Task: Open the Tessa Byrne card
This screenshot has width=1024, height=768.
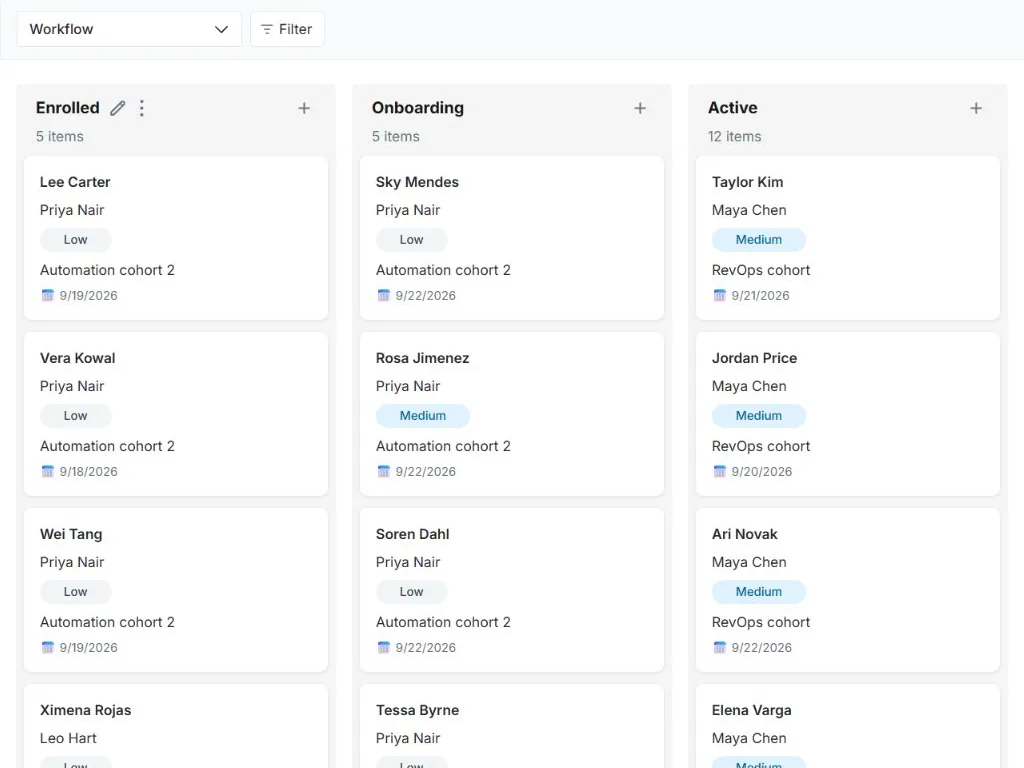Action: [512, 726]
